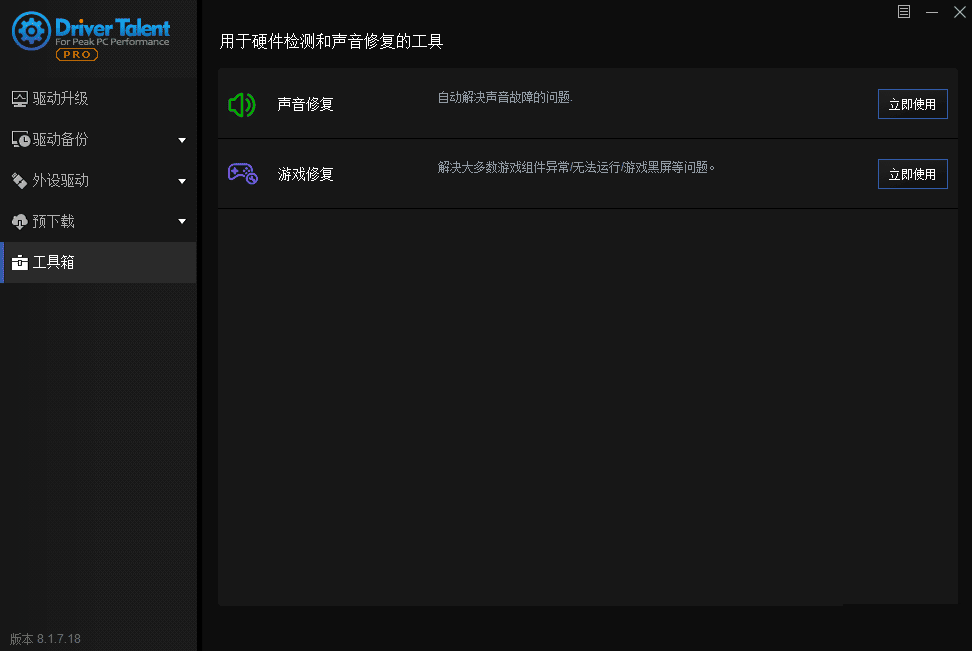Select the monitor icon beside 驱动升级
Screen dimensions: 972x651
20,98
